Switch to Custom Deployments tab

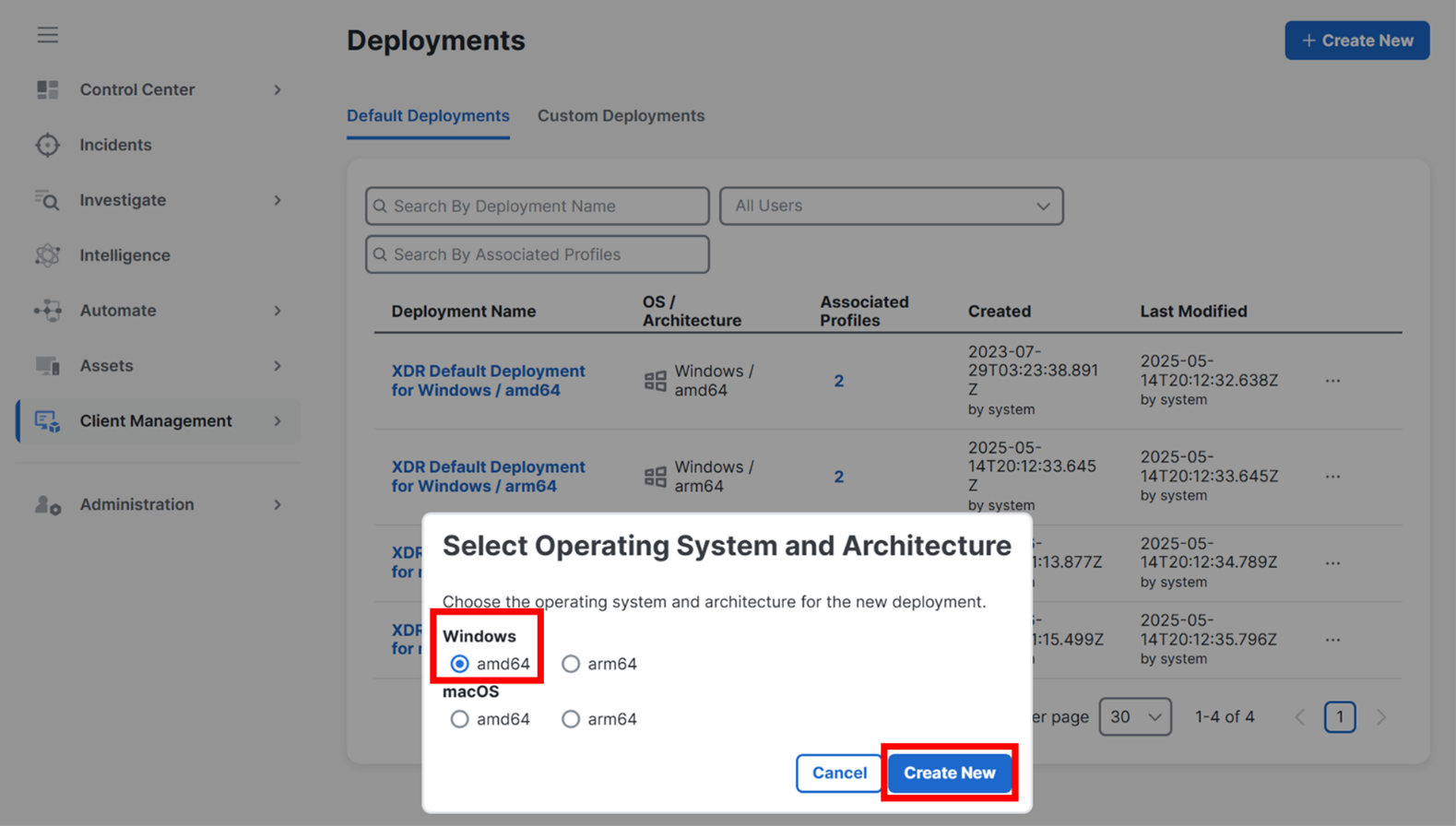point(621,116)
